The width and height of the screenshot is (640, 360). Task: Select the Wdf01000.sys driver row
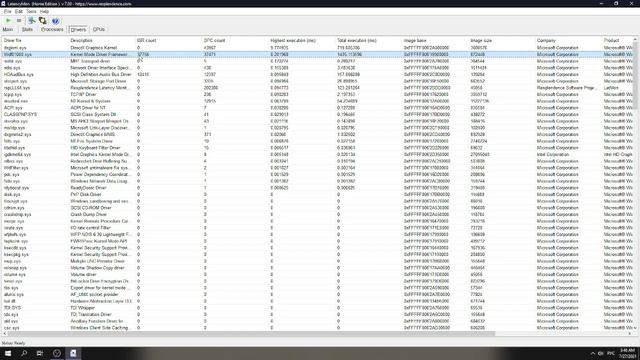click(317, 54)
